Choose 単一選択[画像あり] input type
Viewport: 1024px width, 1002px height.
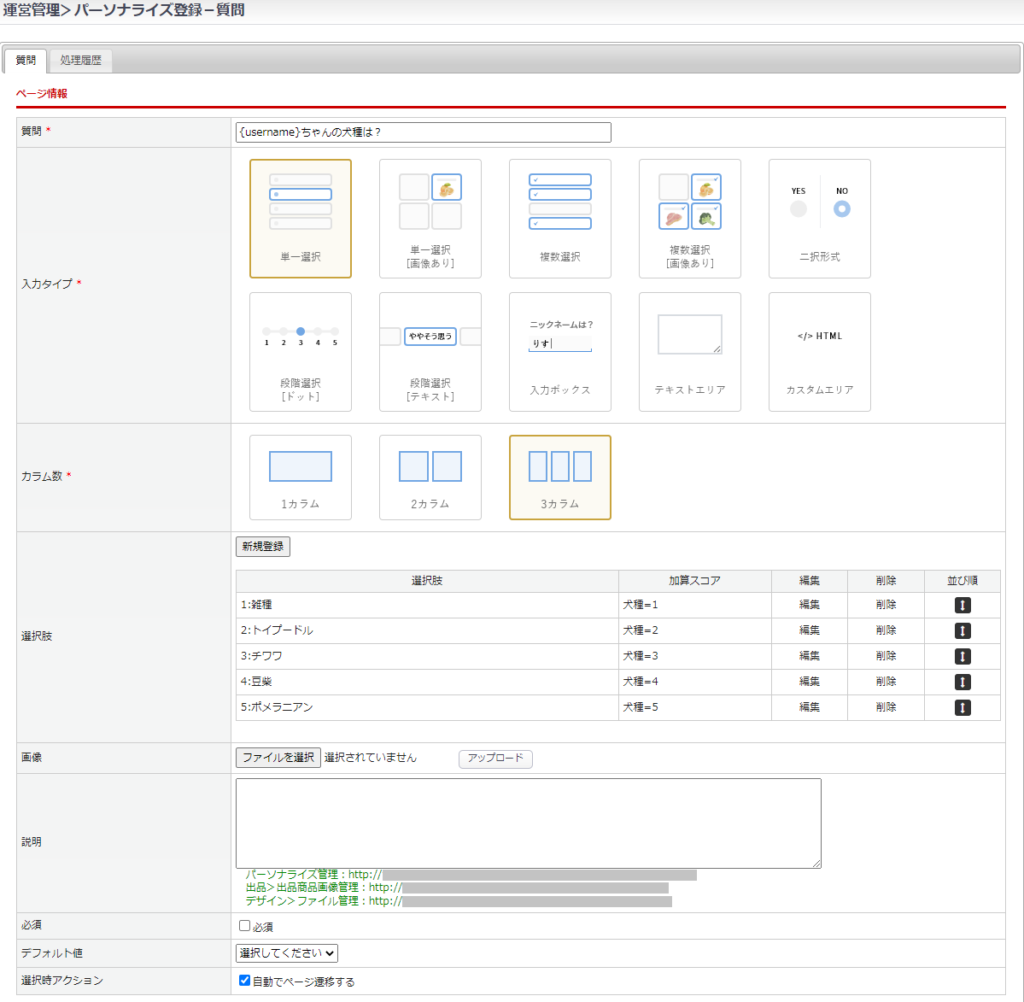click(x=430, y=218)
